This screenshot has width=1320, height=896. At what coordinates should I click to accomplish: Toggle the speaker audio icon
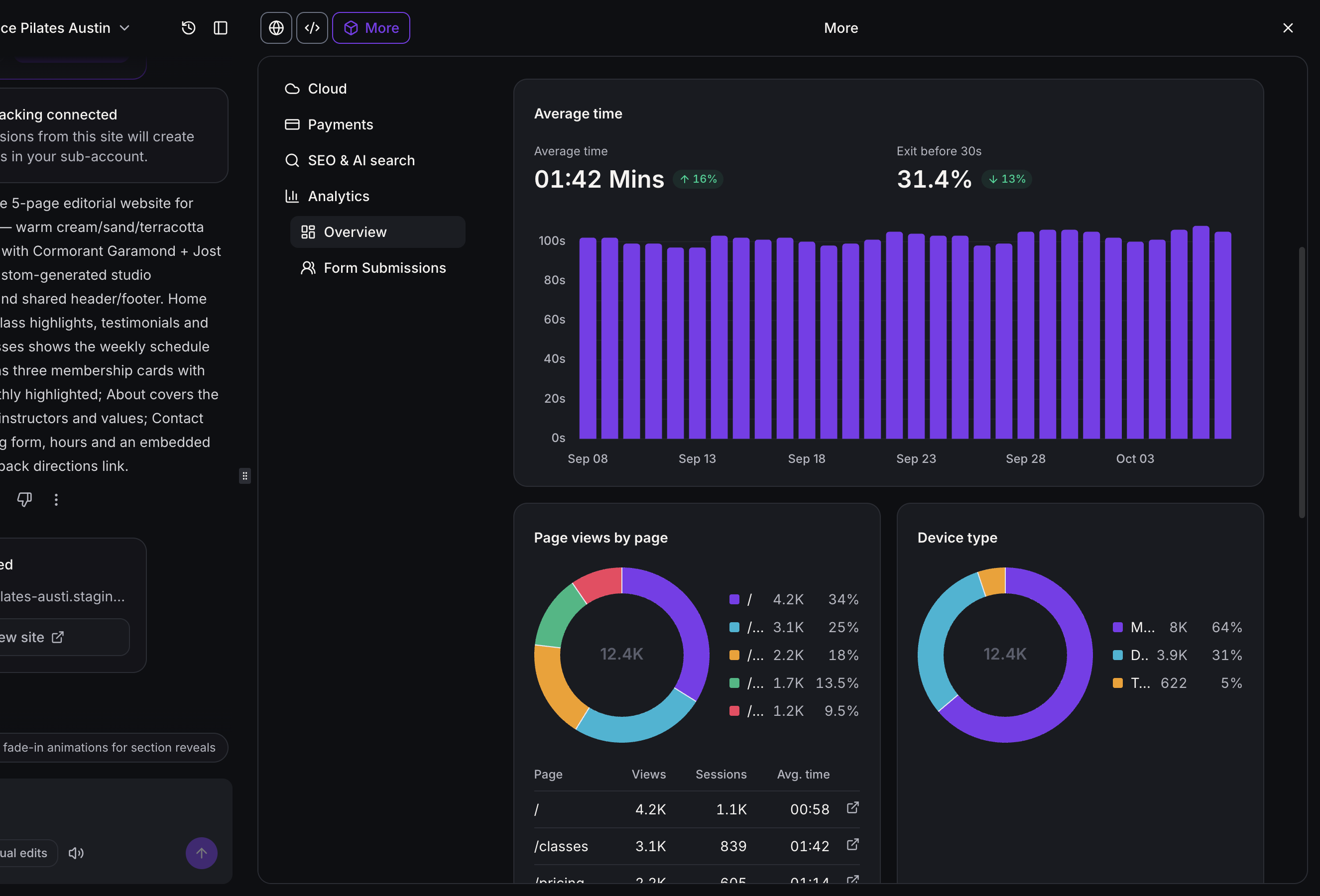(76, 853)
